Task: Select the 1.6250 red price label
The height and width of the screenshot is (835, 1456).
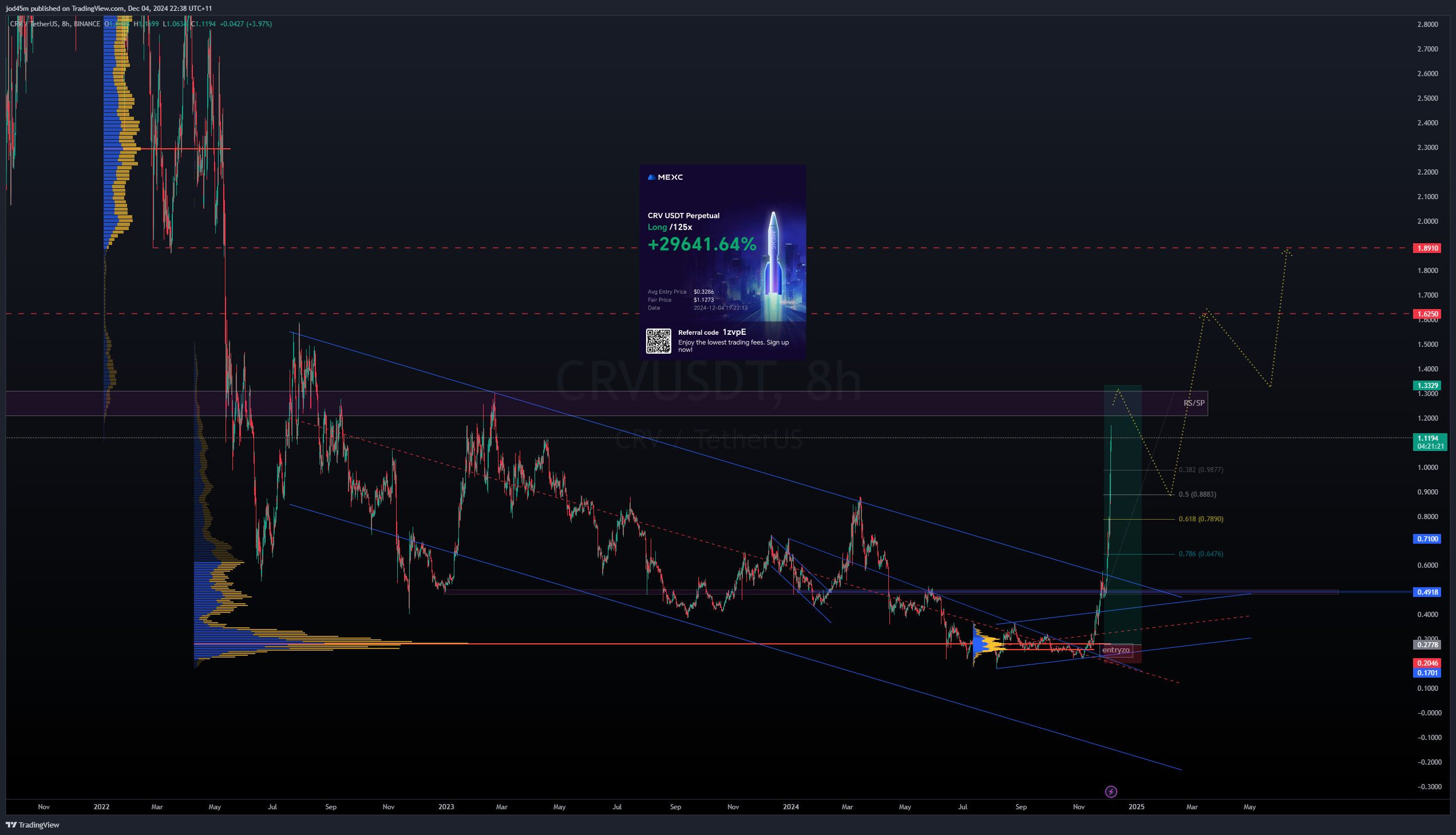Action: coord(1427,314)
